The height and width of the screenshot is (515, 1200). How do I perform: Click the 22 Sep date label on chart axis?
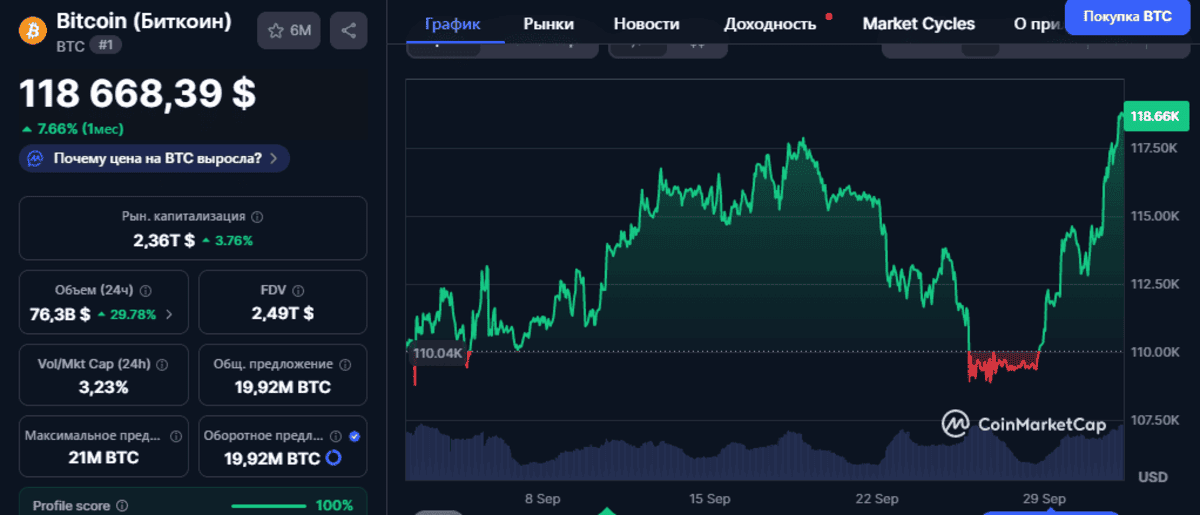coord(877,497)
